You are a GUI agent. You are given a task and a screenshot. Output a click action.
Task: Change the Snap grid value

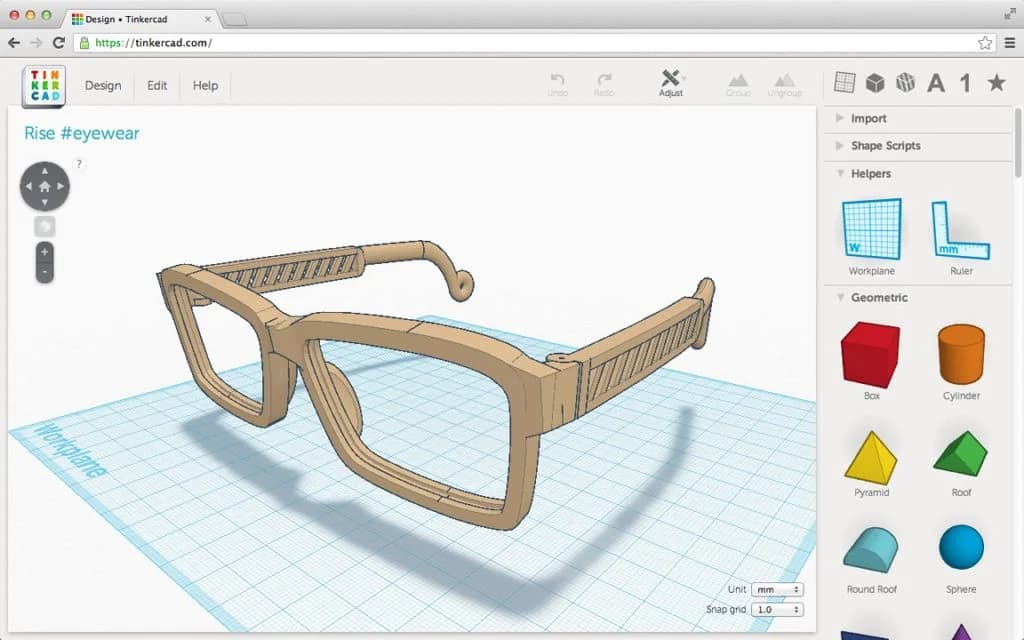point(777,608)
